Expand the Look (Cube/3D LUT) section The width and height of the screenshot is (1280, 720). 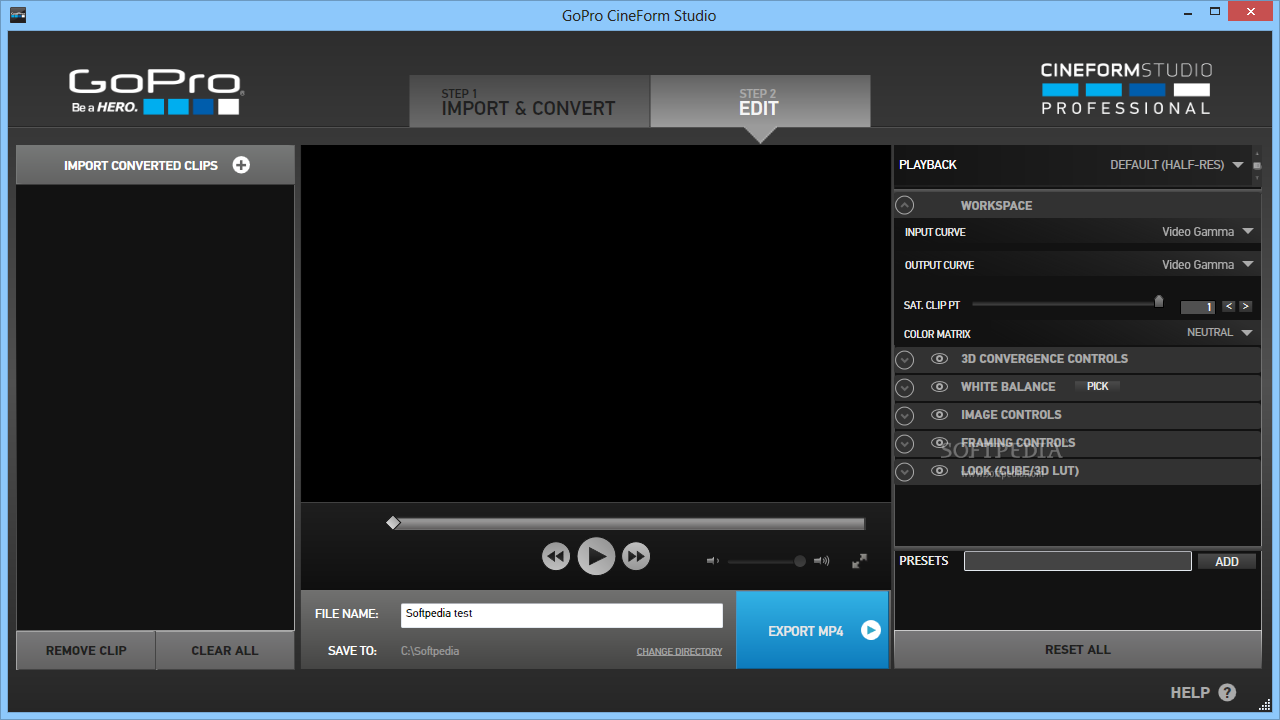[905, 472]
